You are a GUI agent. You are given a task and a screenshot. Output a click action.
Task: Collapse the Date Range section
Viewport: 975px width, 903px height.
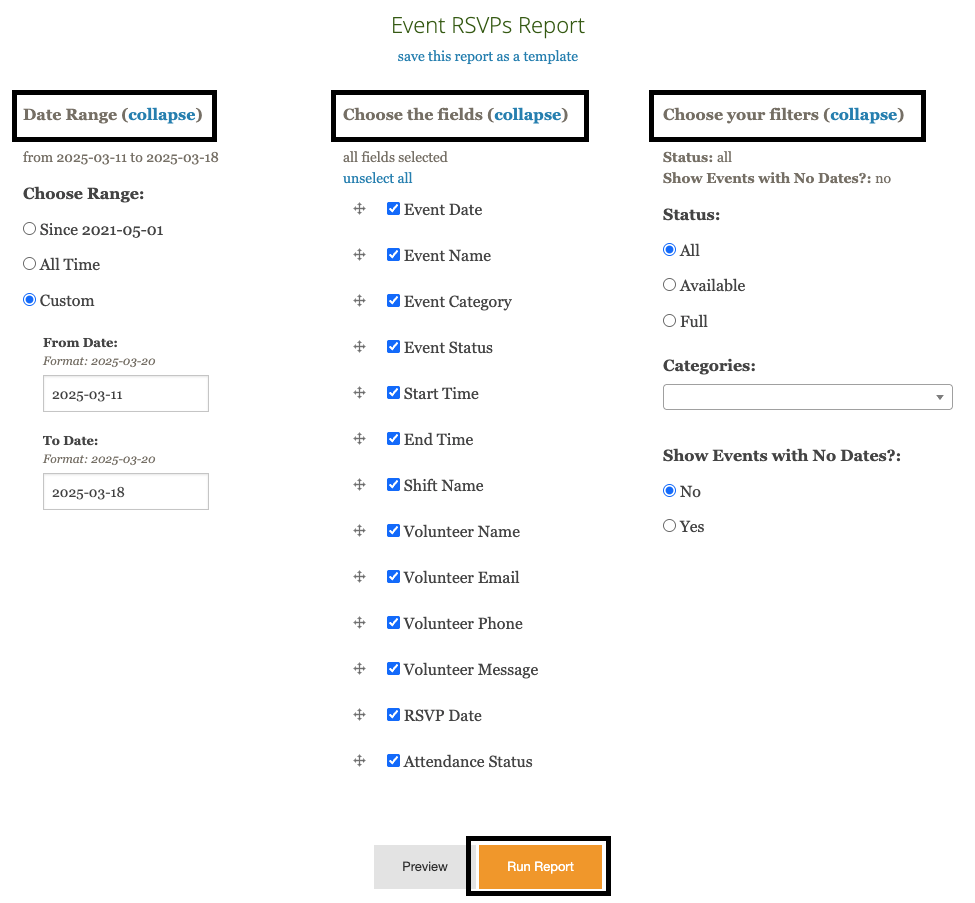point(162,115)
